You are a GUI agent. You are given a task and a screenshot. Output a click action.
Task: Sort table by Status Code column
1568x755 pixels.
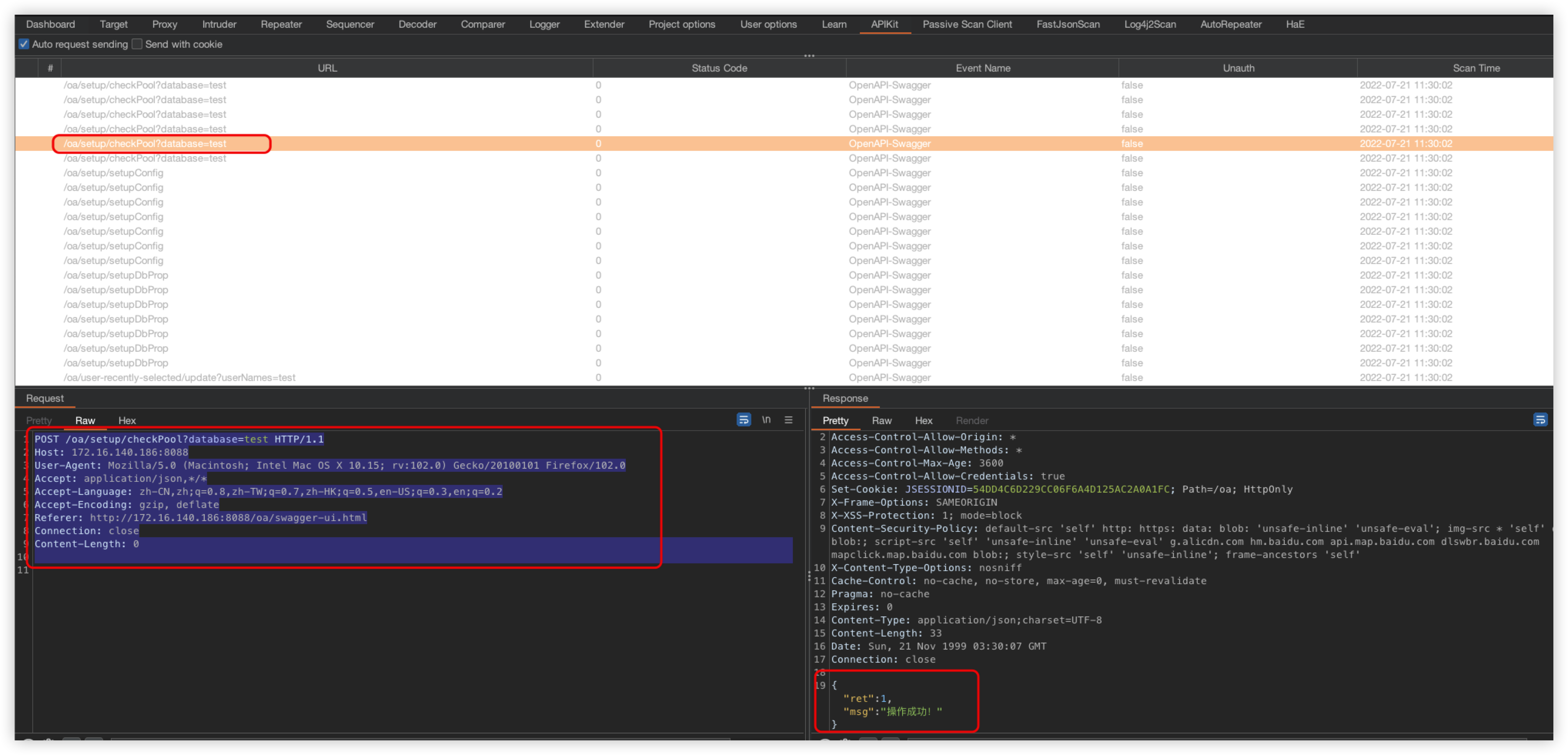tap(719, 68)
